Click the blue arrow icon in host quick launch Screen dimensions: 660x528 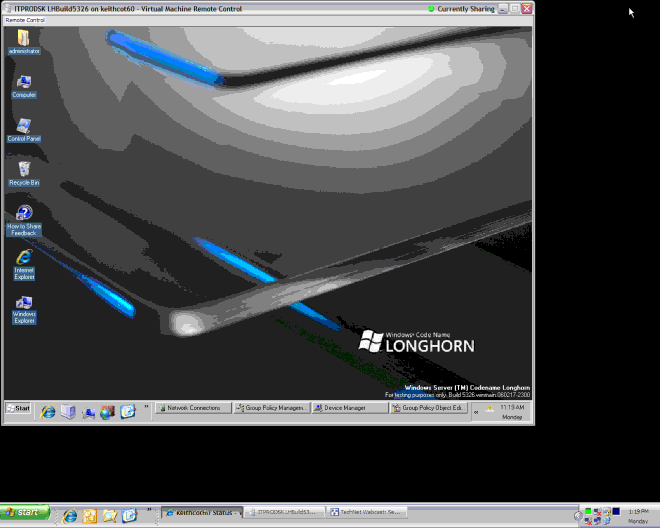click(130, 515)
